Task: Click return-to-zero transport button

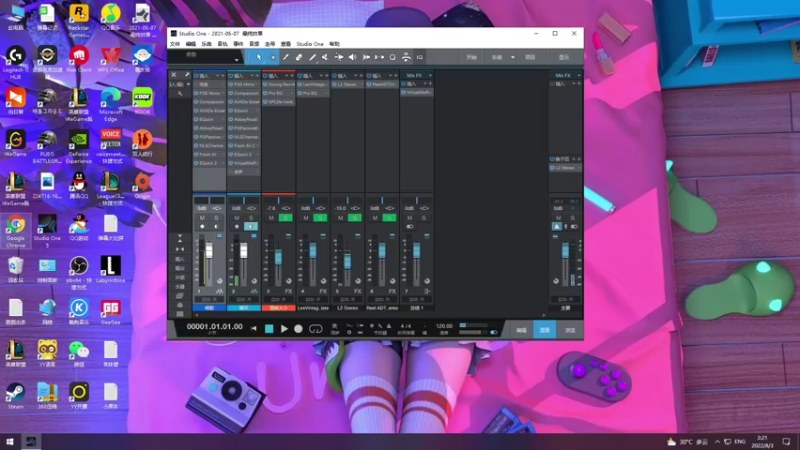Action: click(x=254, y=329)
